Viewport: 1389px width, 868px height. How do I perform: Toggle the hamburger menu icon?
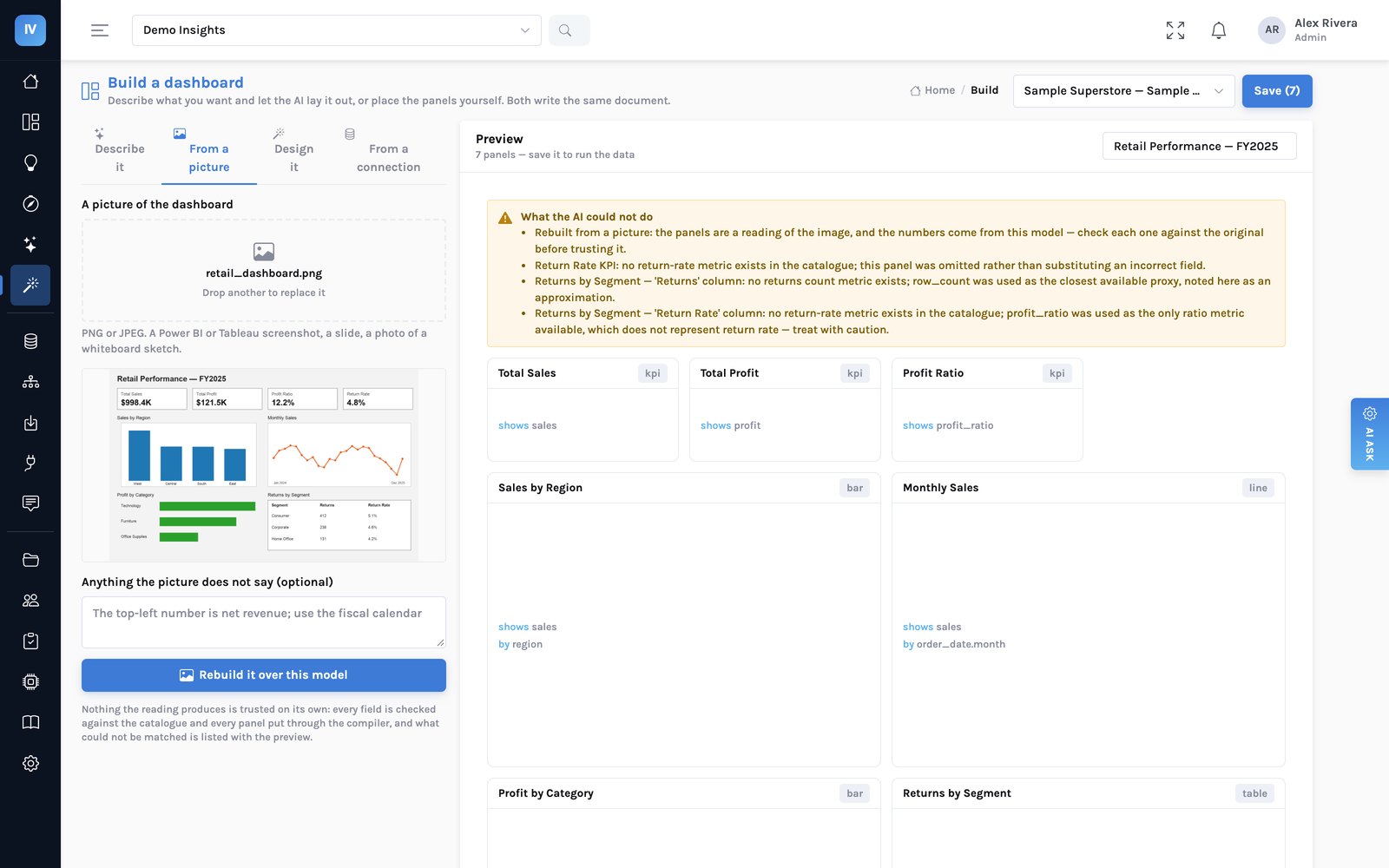coord(100,30)
